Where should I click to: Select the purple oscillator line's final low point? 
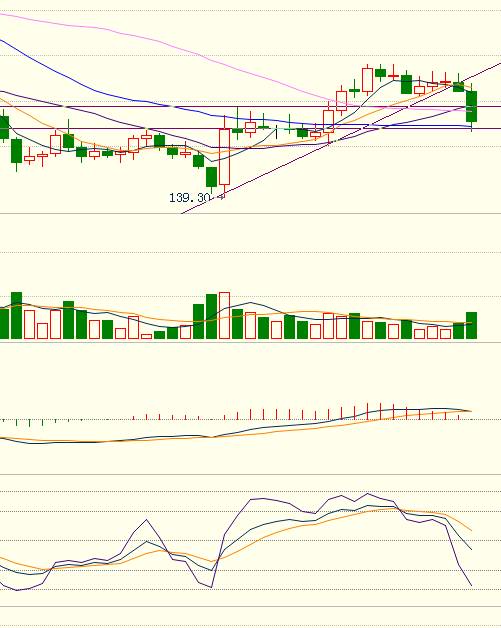point(471,585)
